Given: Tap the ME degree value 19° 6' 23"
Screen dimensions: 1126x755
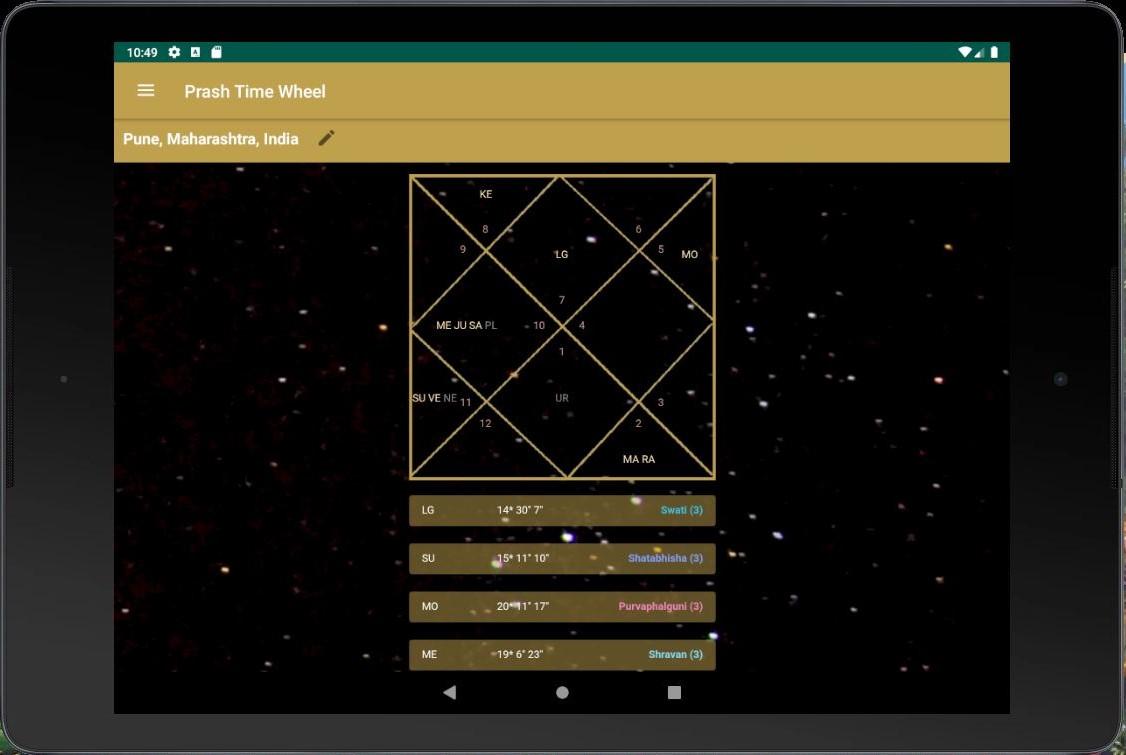Looking at the screenshot, I should tap(520, 654).
